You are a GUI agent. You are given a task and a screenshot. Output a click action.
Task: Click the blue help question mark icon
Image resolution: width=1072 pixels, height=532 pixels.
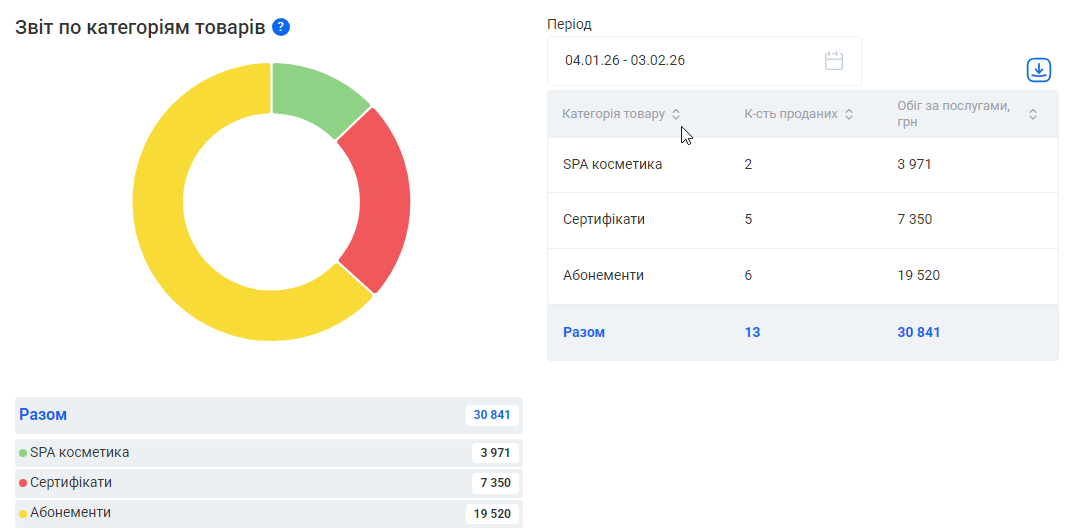click(281, 27)
